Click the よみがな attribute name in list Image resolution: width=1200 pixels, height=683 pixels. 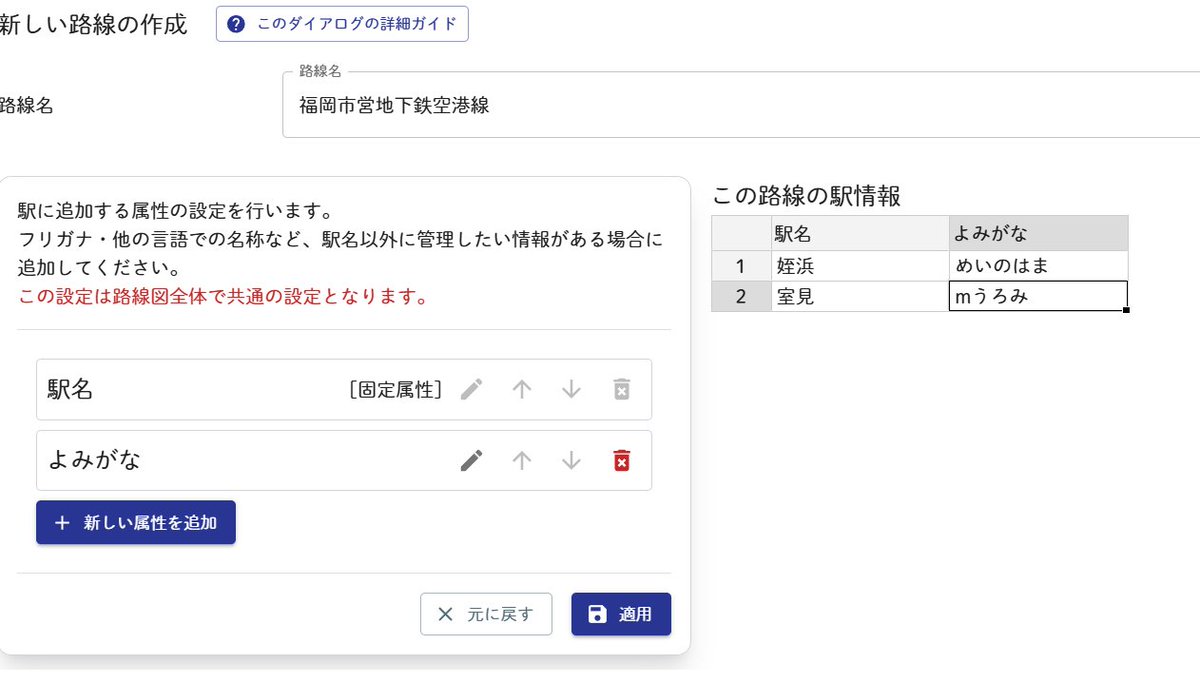pyautogui.click(x=94, y=460)
